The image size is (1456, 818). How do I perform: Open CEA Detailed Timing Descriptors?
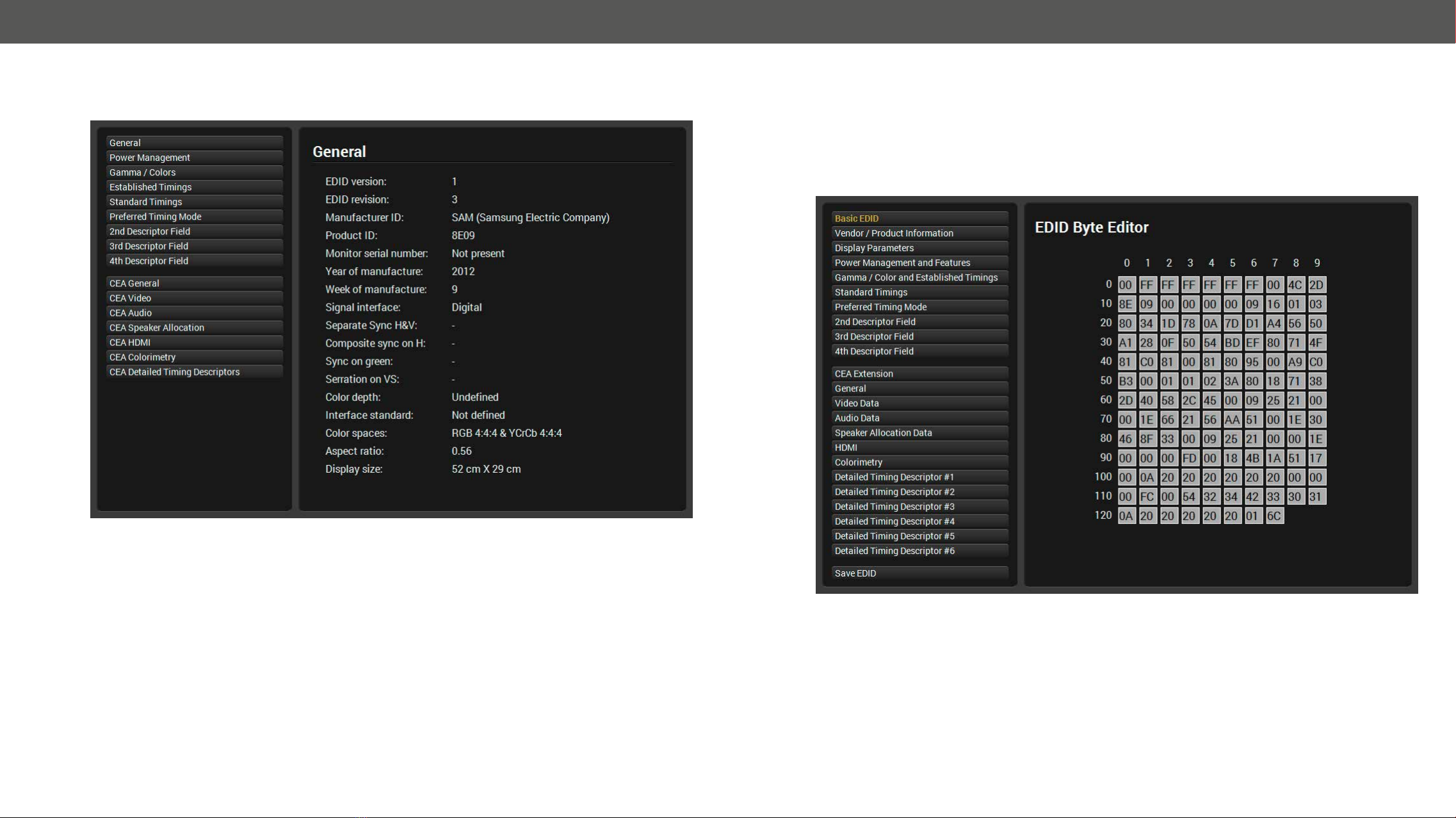point(194,372)
